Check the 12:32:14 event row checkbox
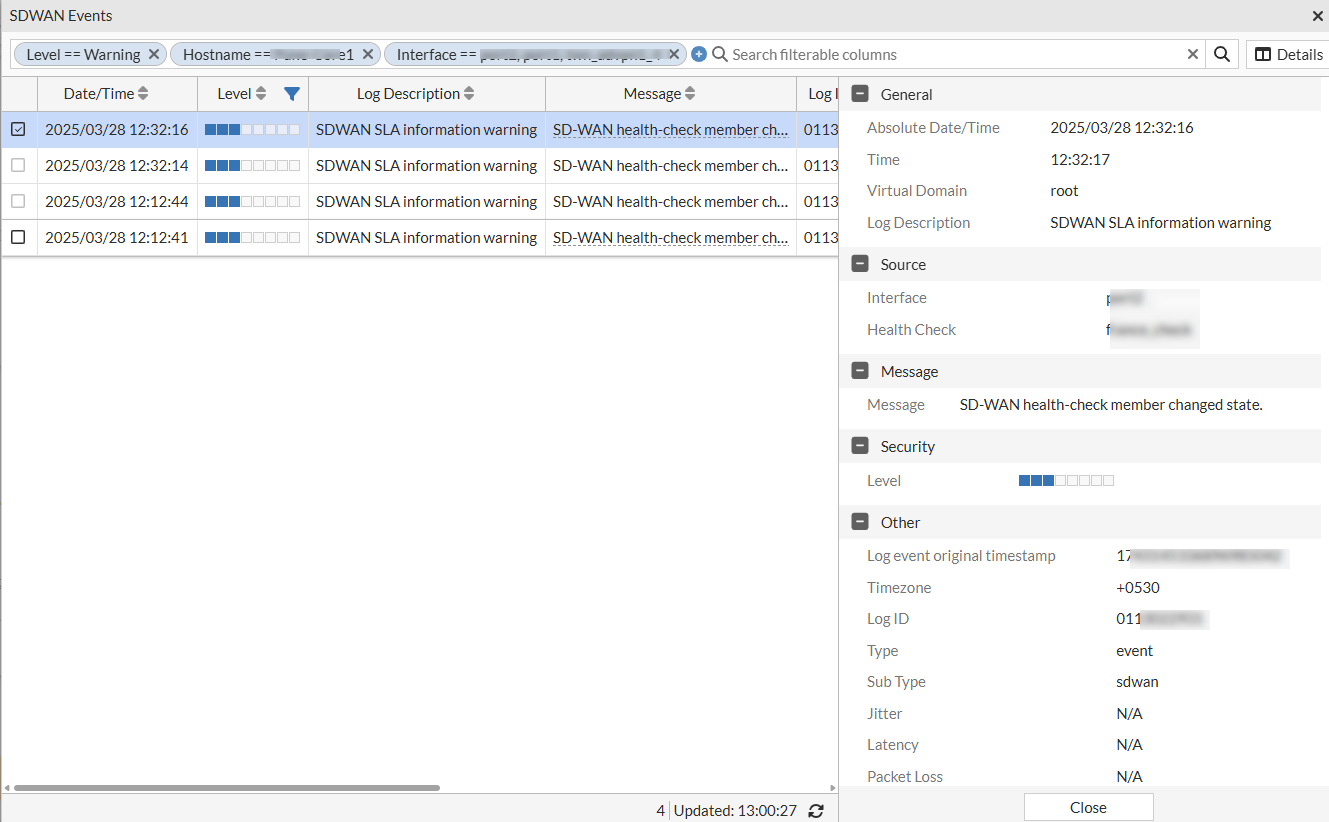Image resolution: width=1329 pixels, height=822 pixels. (18, 165)
